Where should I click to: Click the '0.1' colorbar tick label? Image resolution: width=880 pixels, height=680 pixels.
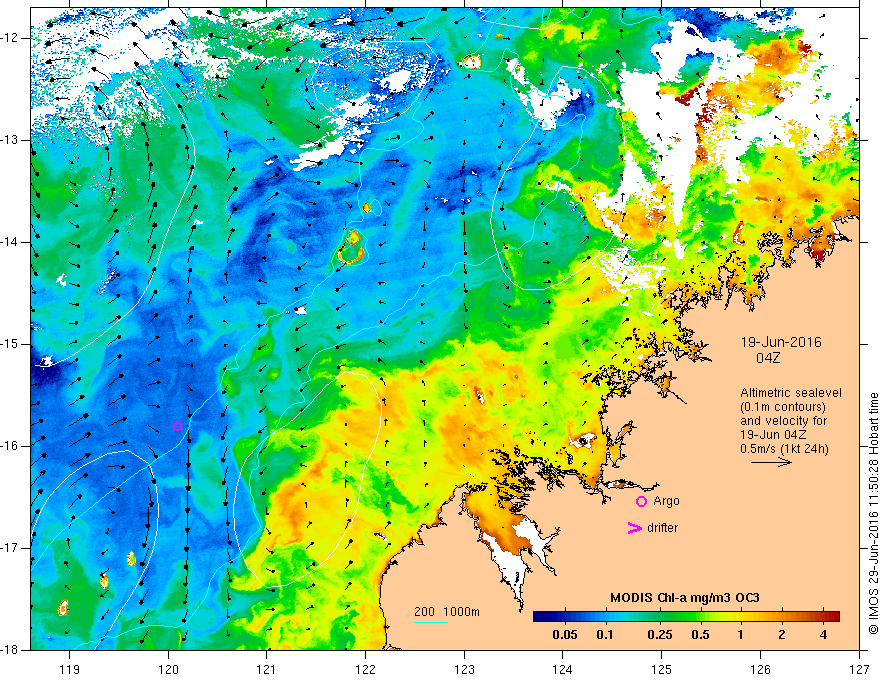tap(605, 635)
